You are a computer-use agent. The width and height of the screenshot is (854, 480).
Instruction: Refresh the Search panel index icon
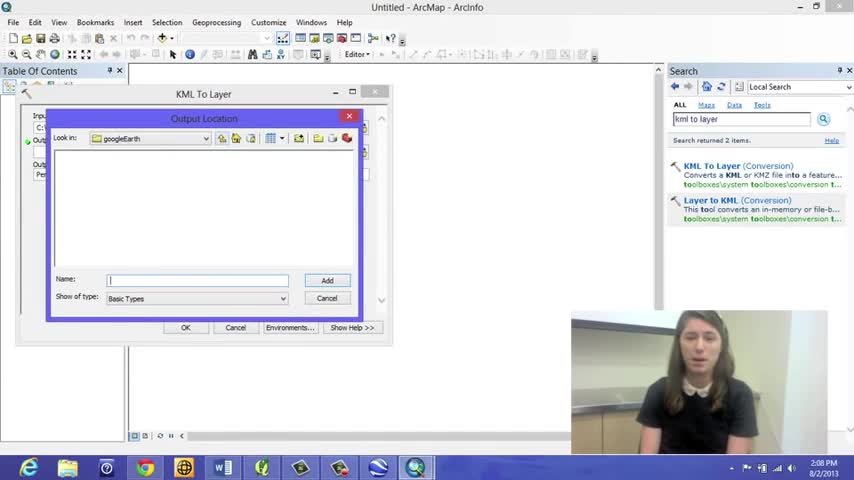click(x=721, y=87)
